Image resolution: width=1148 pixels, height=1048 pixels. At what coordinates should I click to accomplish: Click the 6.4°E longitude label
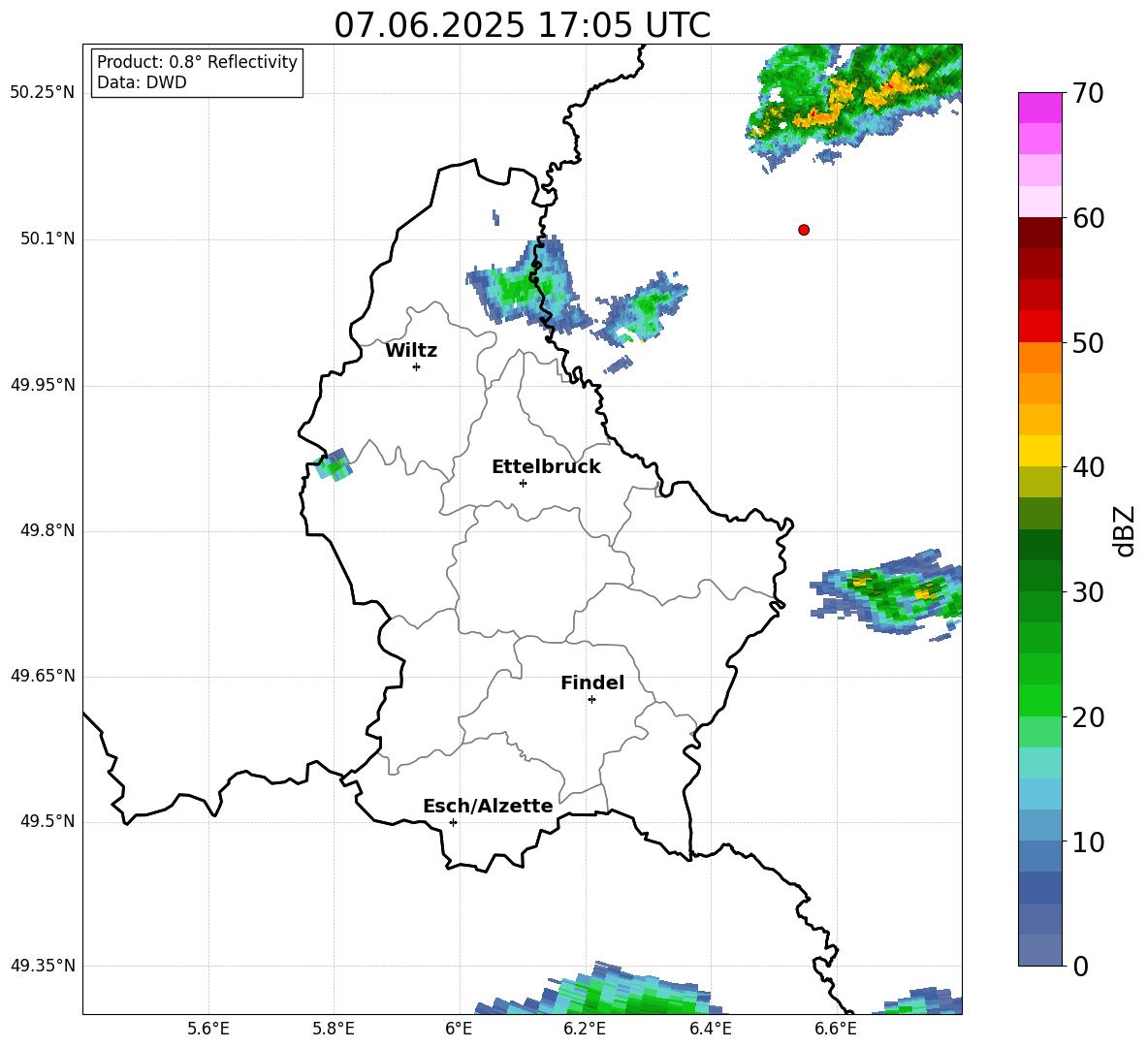tap(710, 1029)
